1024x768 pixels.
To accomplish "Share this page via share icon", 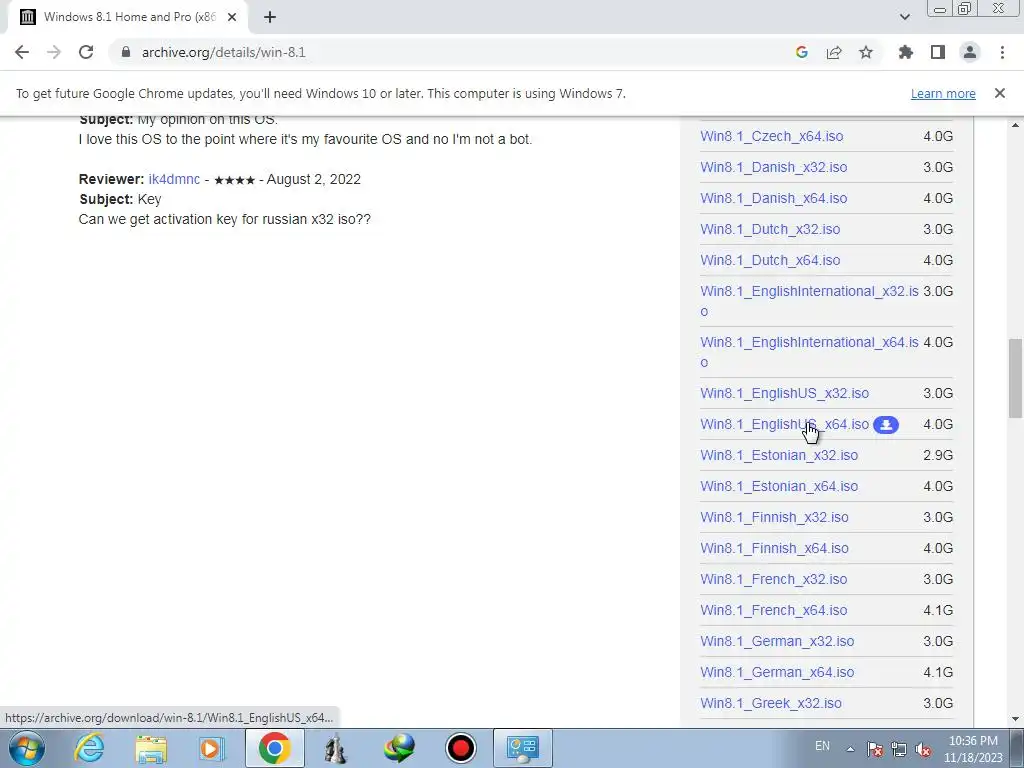I will coord(834,52).
